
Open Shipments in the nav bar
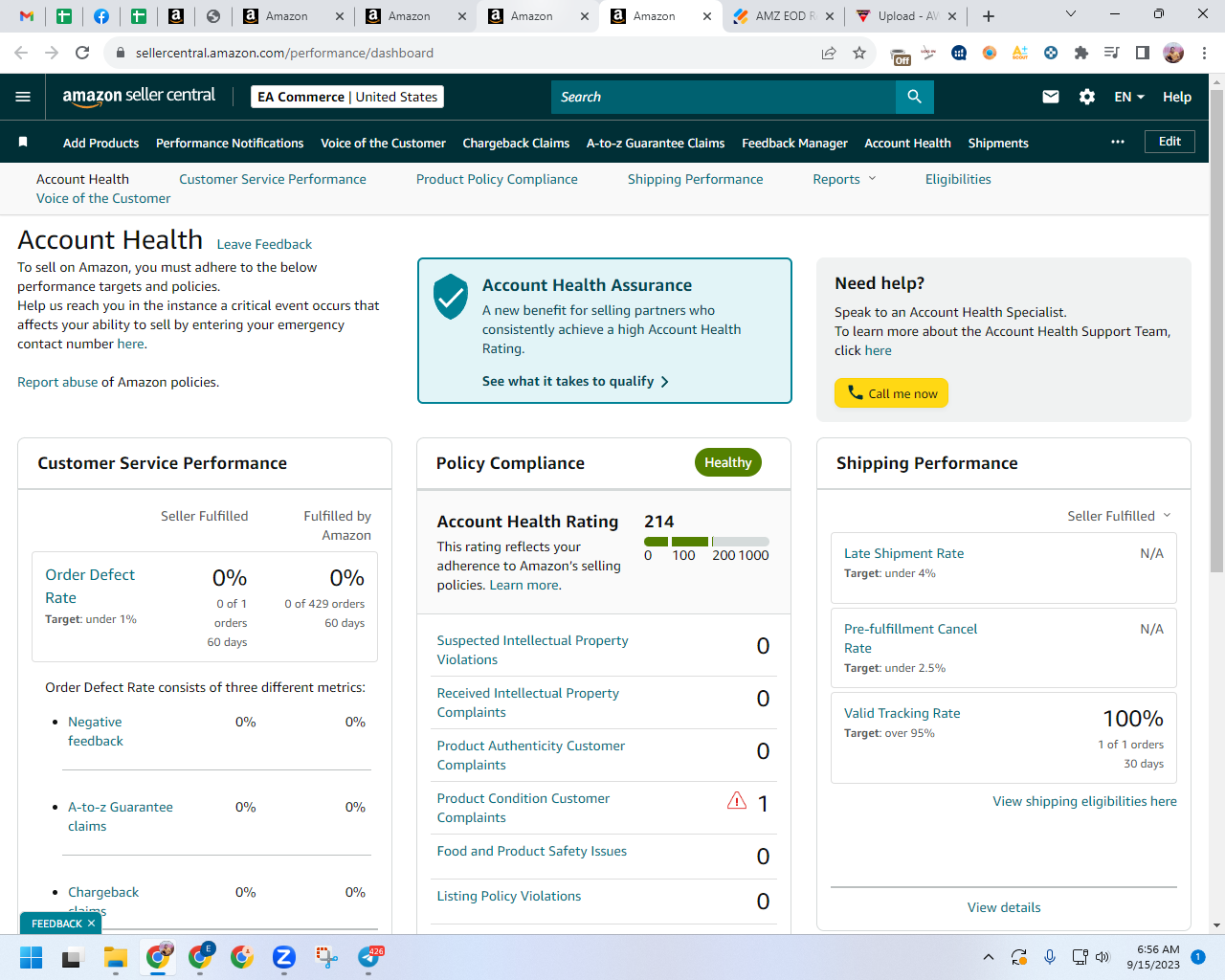(998, 143)
